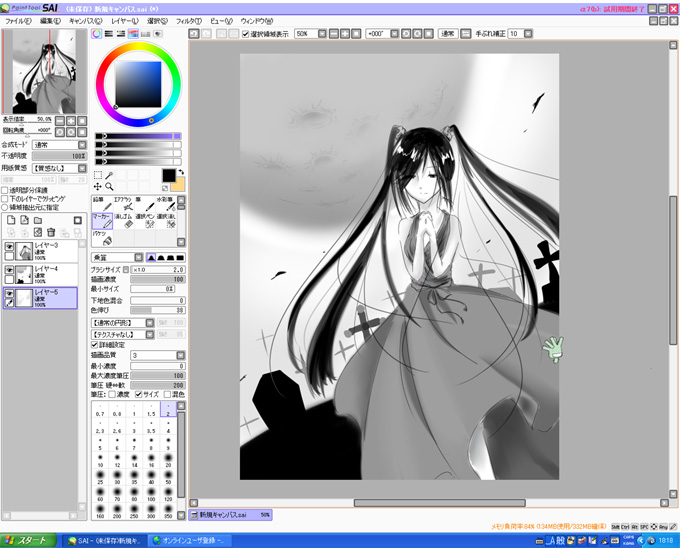This screenshot has height=548, width=680.
Task: Open the ファイル(F) menu
Action: [x=18, y=21]
